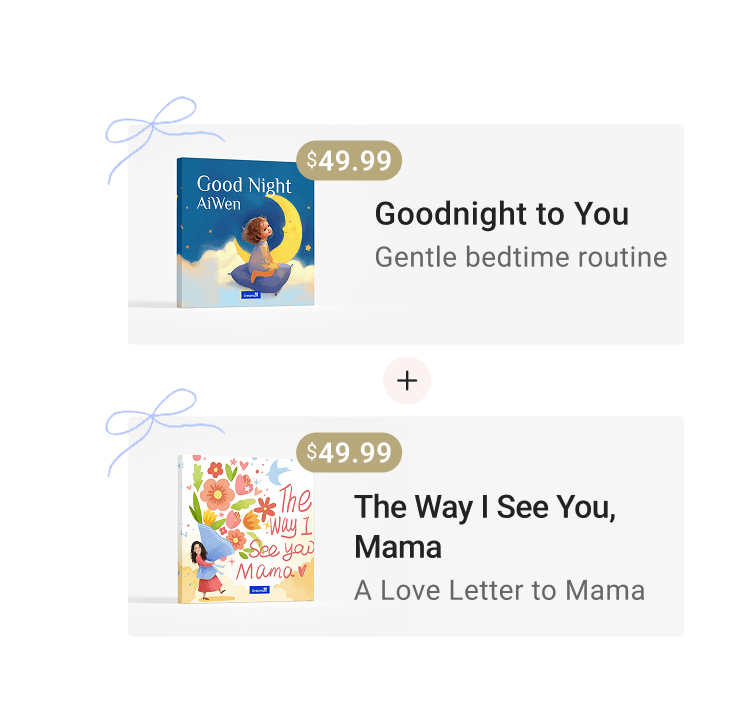Select the Goodnight to You title
Image resolution: width=751 pixels, height=709 pixels.
502,214
